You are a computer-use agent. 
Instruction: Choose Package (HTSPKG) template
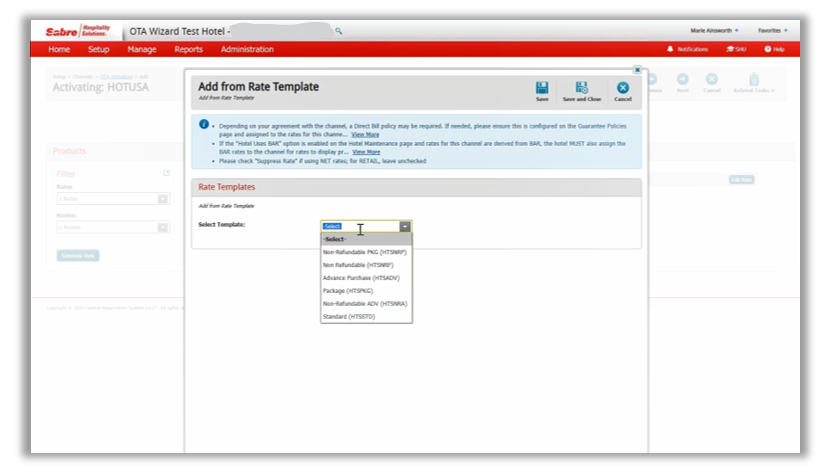point(366,291)
